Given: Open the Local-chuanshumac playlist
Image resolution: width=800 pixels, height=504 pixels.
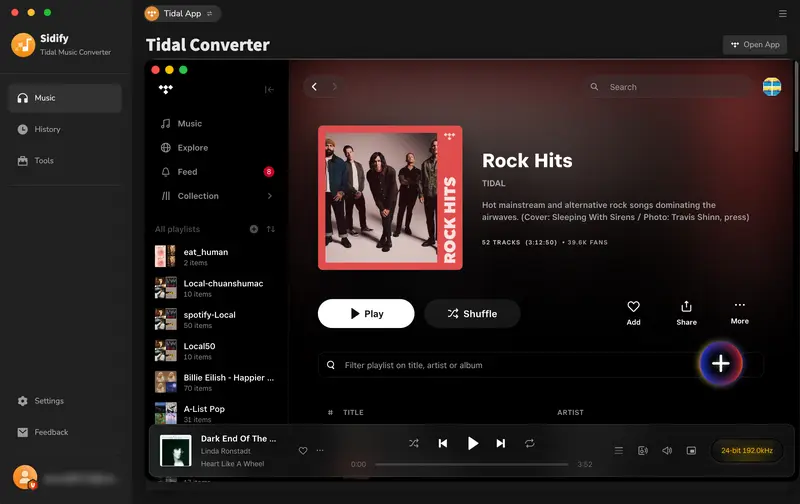Looking at the screenshot, I should (x=216, y=288).
